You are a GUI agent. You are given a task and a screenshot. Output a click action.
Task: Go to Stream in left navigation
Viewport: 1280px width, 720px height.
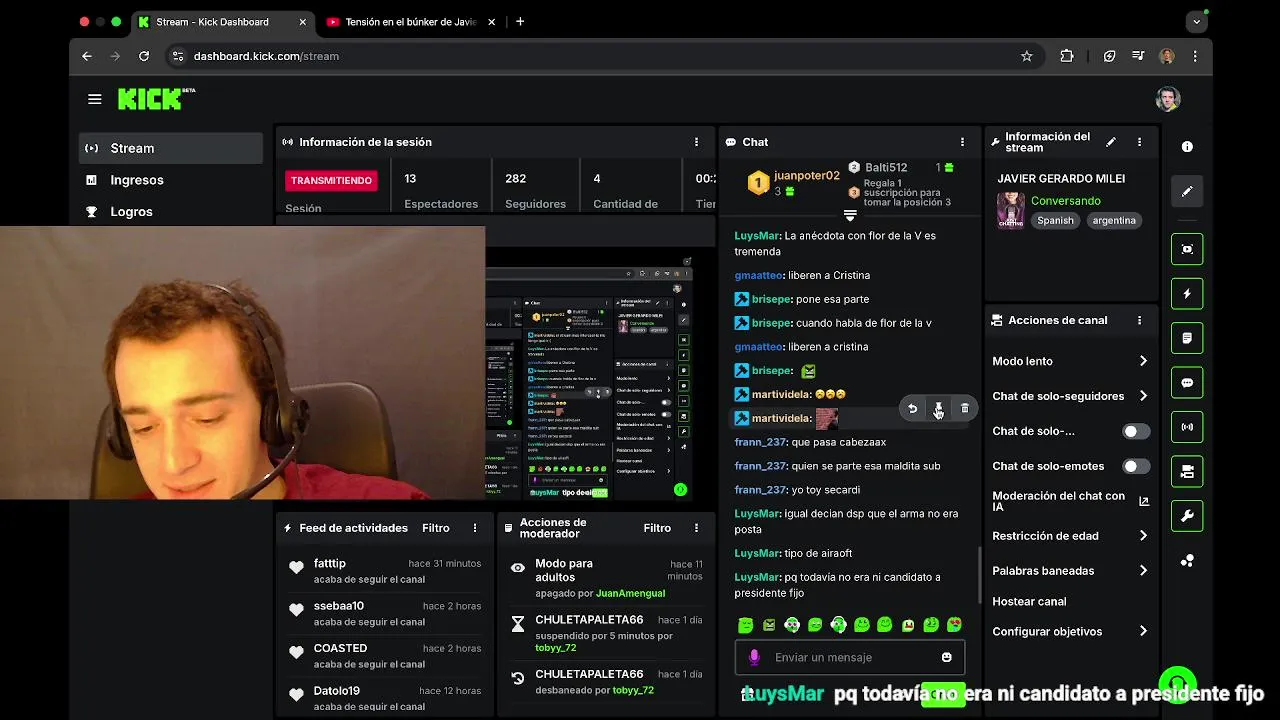tap(171, 148)
